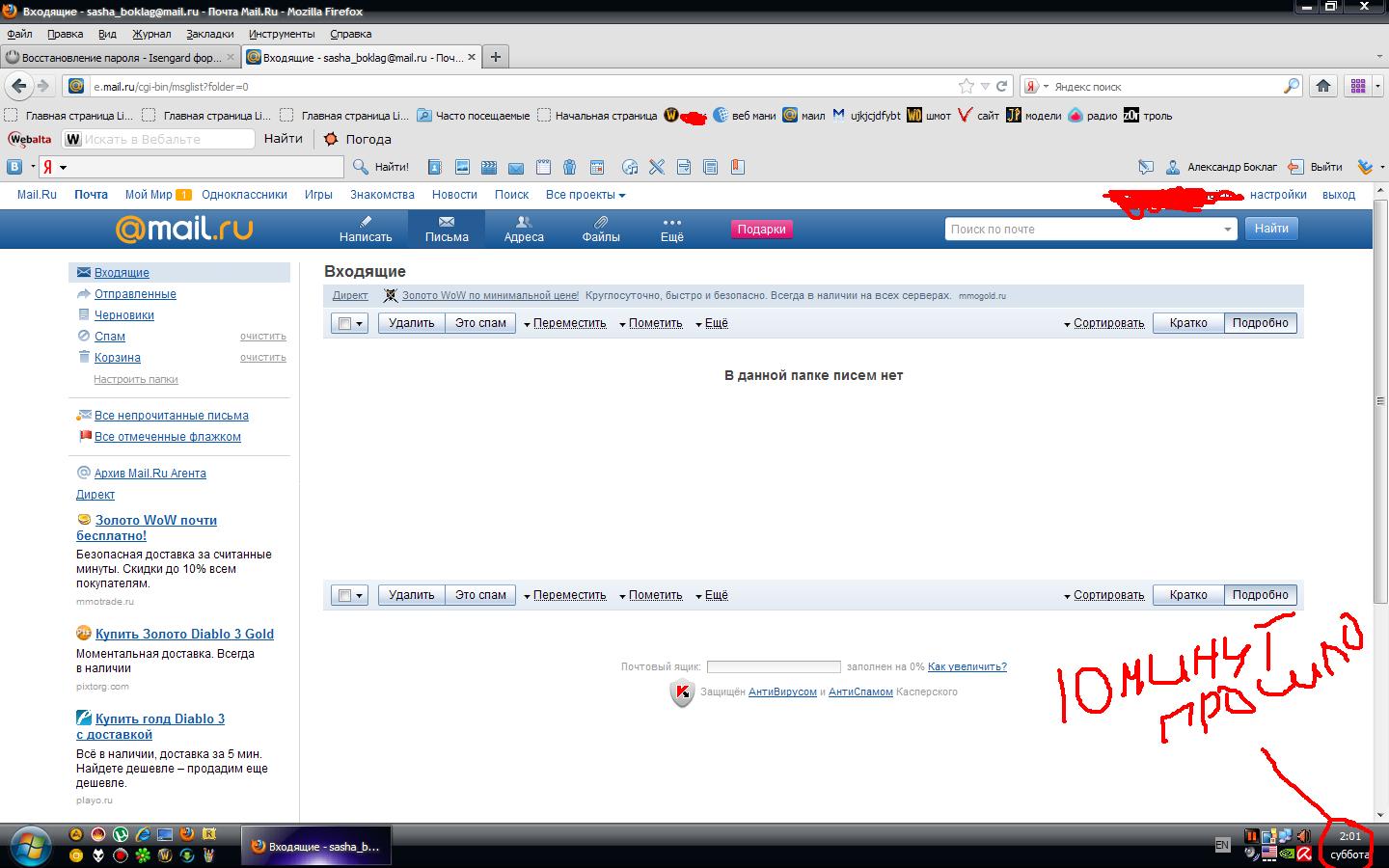
Task: Click the VK icon in the toolbar
Action: [15, 167]
